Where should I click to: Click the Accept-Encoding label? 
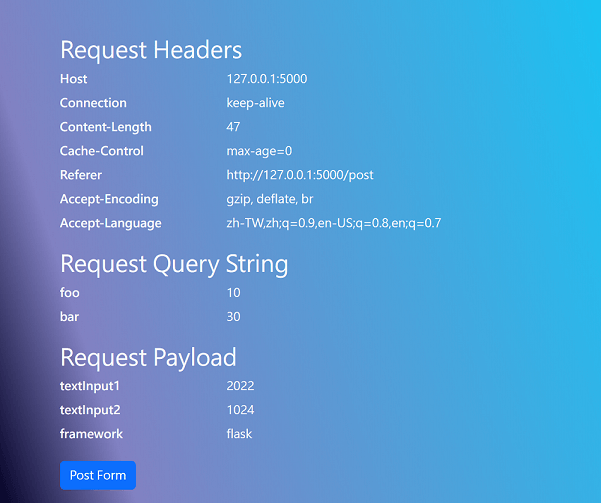[109, 199]
